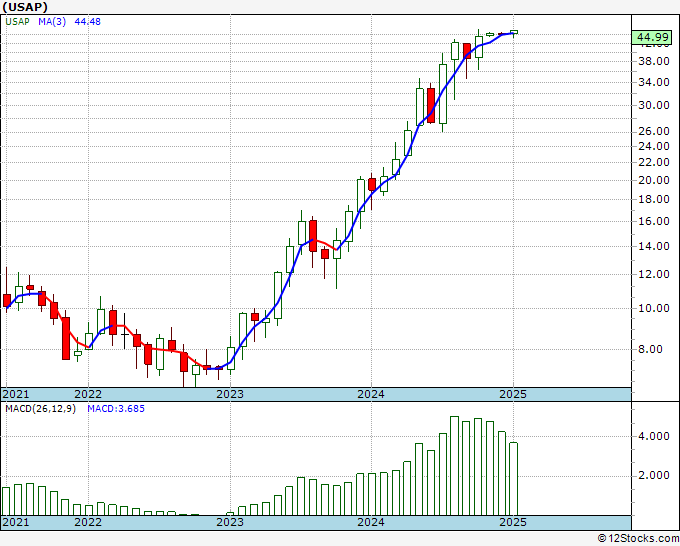This screenshot has height=546, width=680.
Task: Select the 2024 marker on price timeline
Action: [371, 394]
